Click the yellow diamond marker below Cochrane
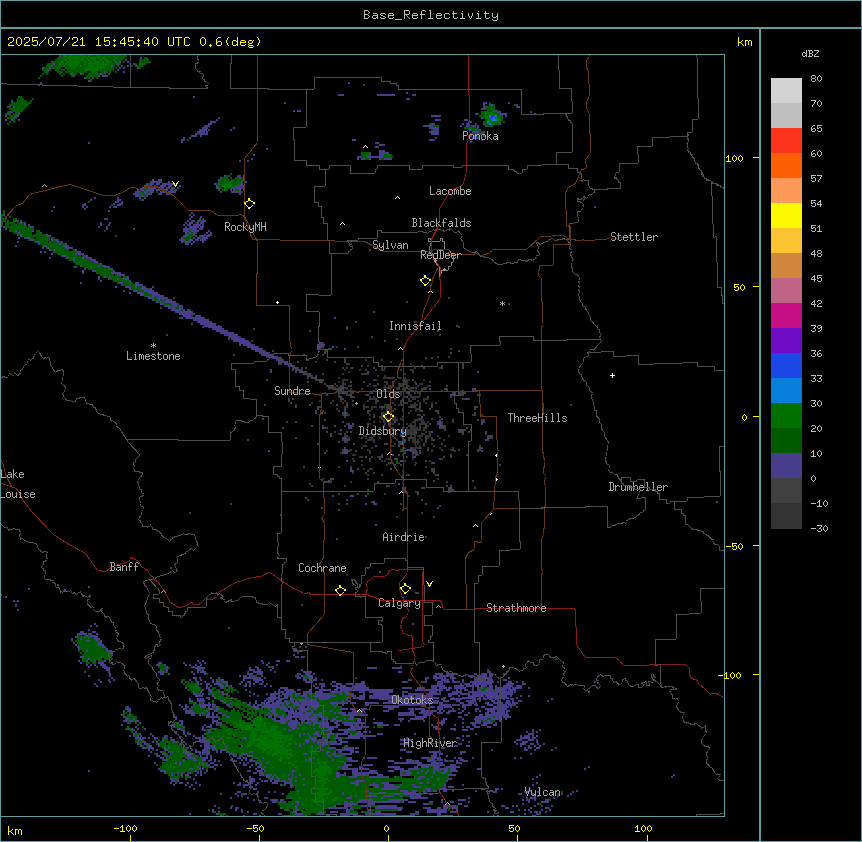Image resolution: width=862 pixels, height=842 pixels. (340, 590)
